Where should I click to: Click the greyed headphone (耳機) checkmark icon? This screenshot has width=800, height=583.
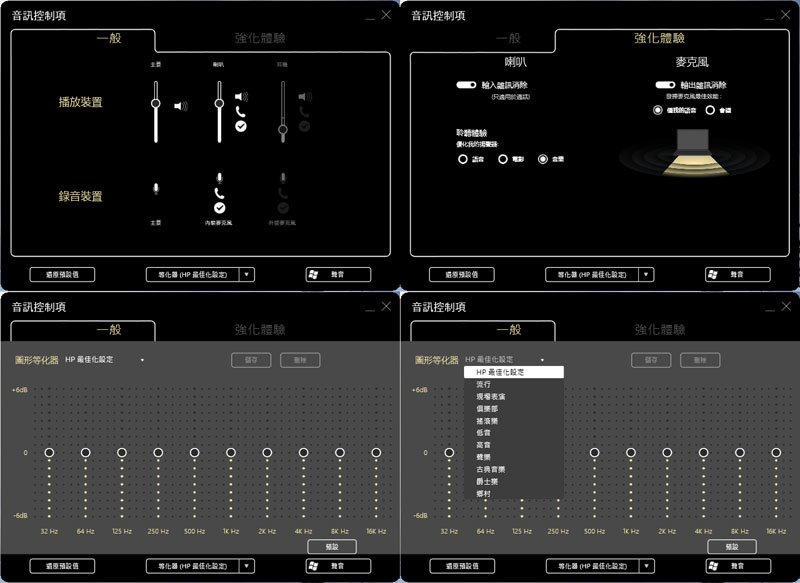click(304, 126)
